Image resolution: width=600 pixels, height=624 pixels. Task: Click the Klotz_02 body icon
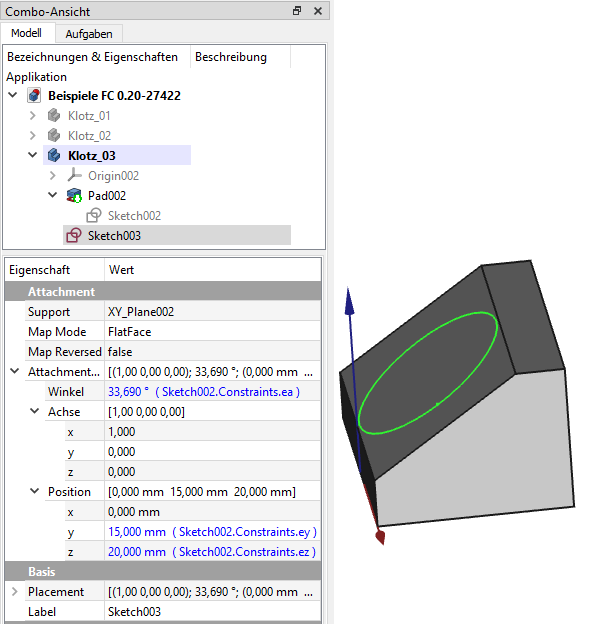click(x=55, y=136)
